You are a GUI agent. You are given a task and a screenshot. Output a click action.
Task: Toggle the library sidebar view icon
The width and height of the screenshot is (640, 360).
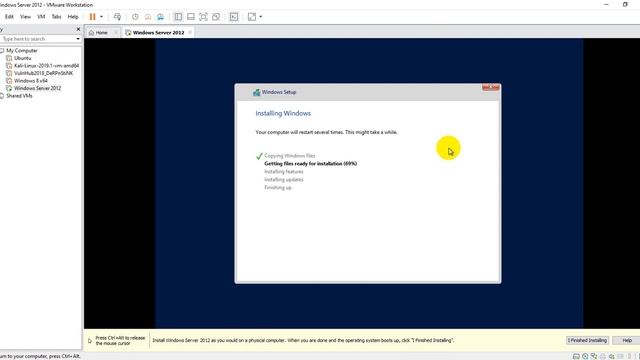[178, 17]
